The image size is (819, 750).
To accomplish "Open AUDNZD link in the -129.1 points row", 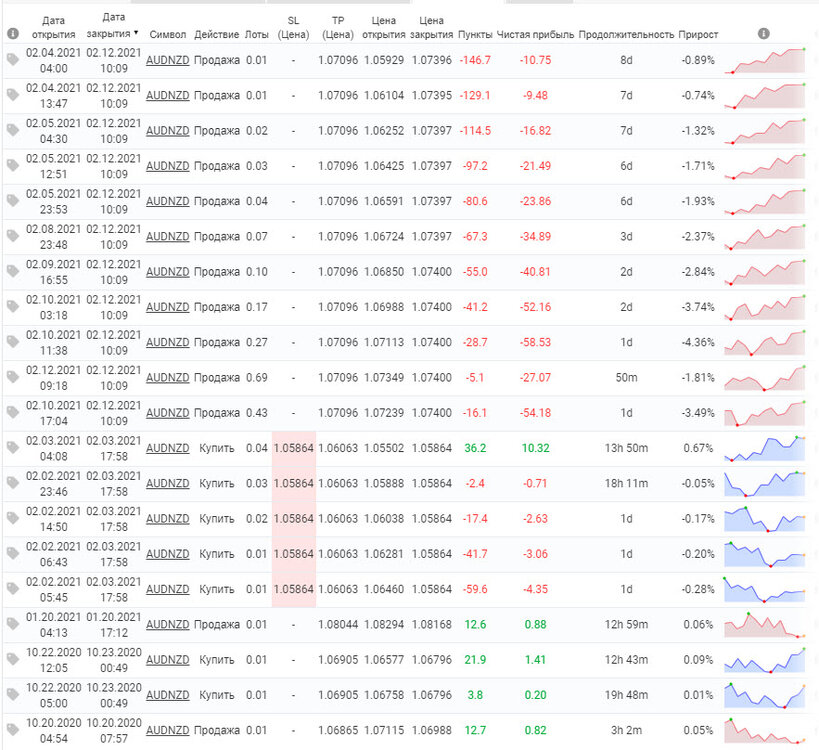I will click(x=167, y=95).
